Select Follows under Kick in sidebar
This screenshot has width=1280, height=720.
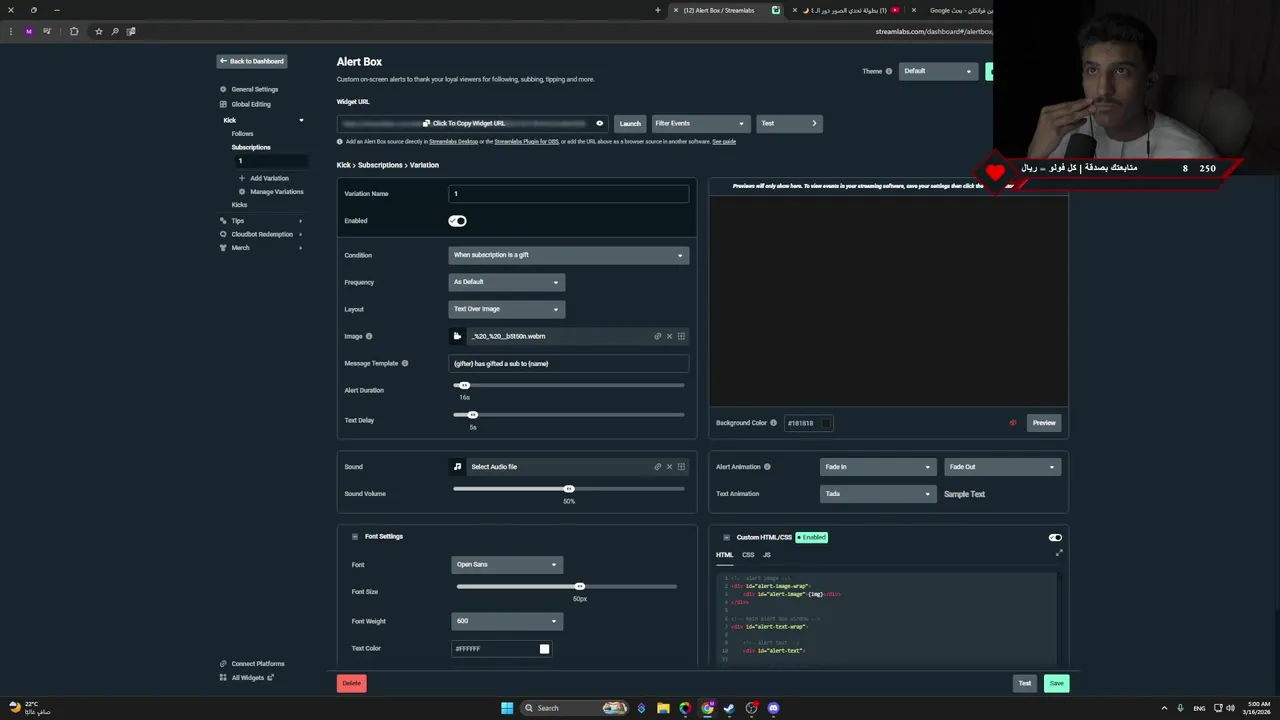click(242, 134)
